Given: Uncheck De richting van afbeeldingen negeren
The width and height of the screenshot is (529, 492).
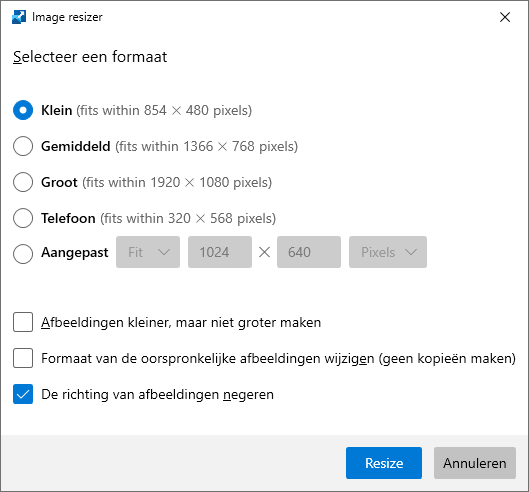Looking at the screenshot, I should (x=23, y=394).
